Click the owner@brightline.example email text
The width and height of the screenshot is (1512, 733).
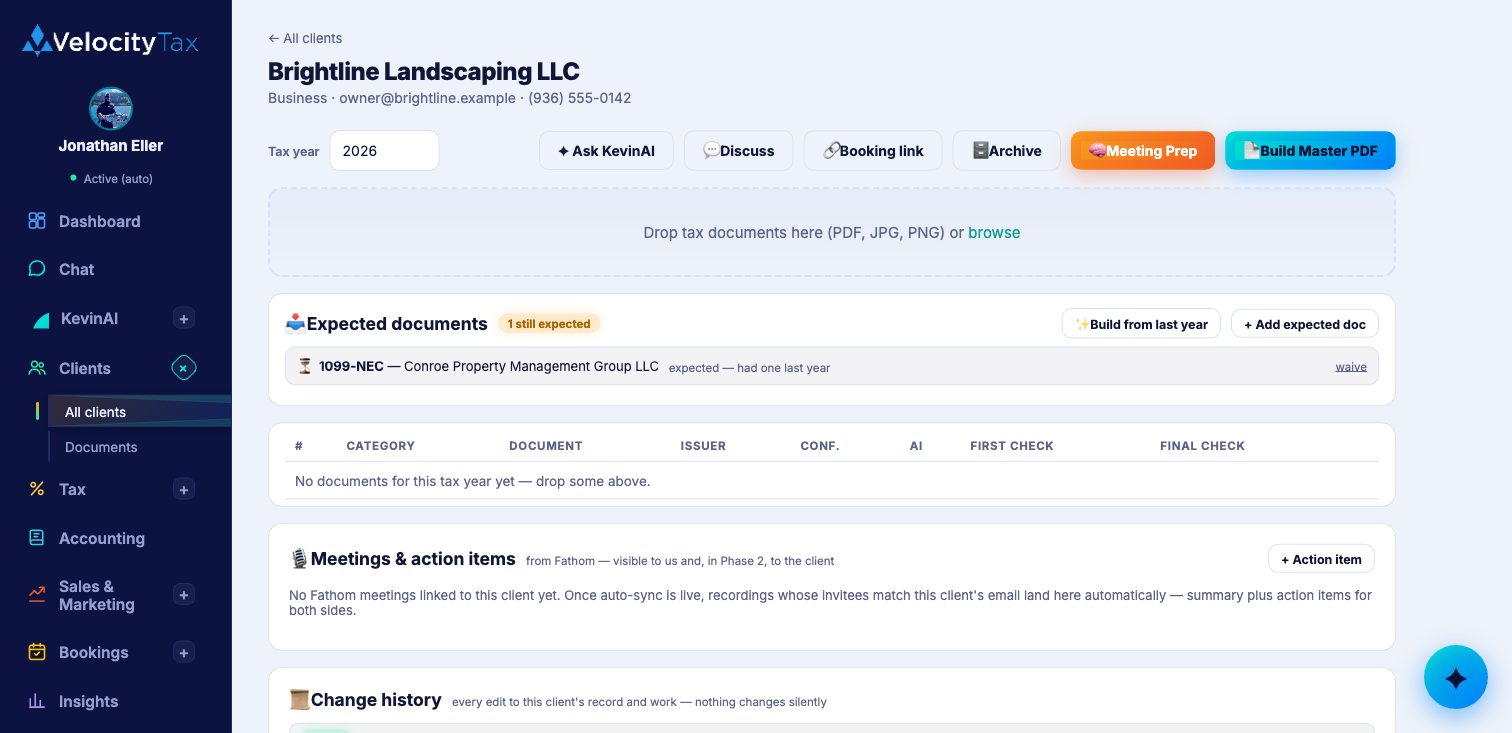[427, 98]
